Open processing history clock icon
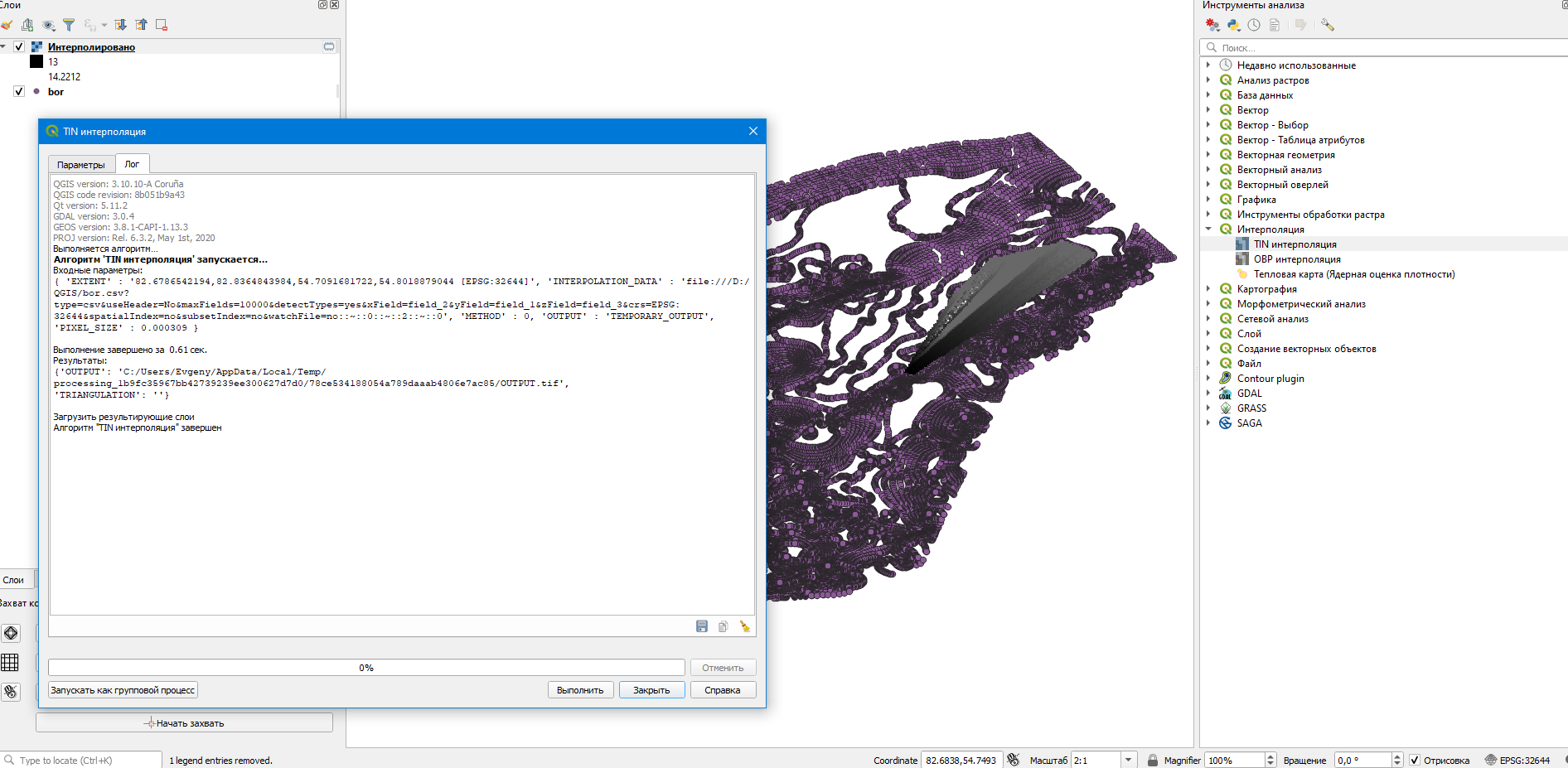 coord(1254,25)
